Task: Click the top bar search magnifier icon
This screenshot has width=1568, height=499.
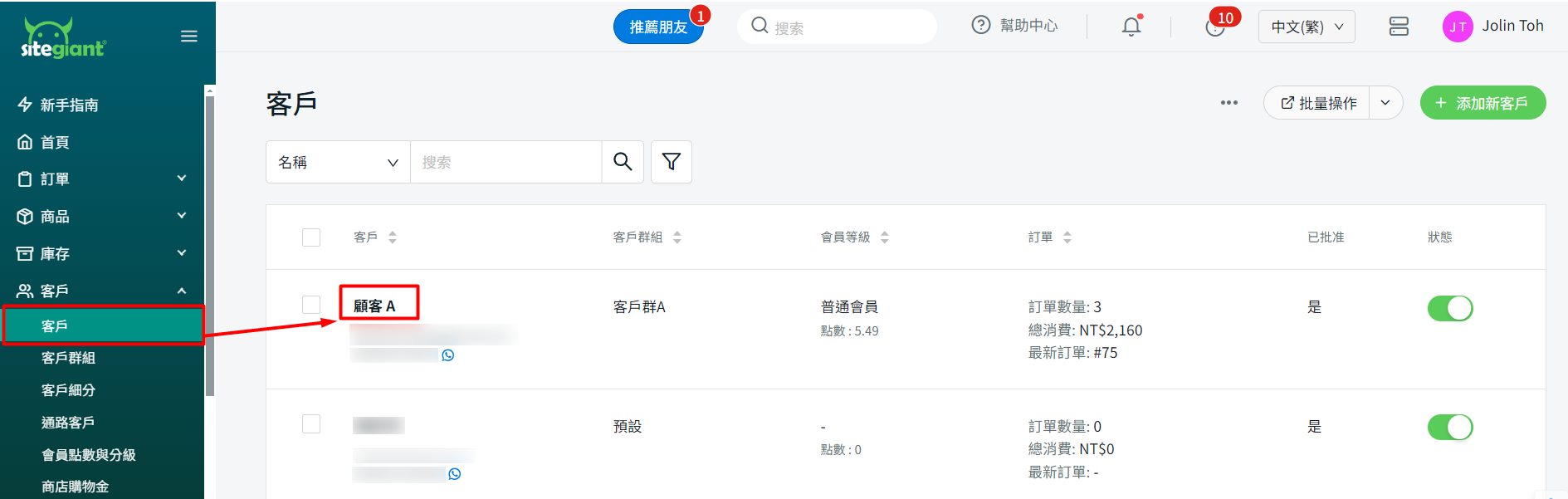Action: pos(760,26)
